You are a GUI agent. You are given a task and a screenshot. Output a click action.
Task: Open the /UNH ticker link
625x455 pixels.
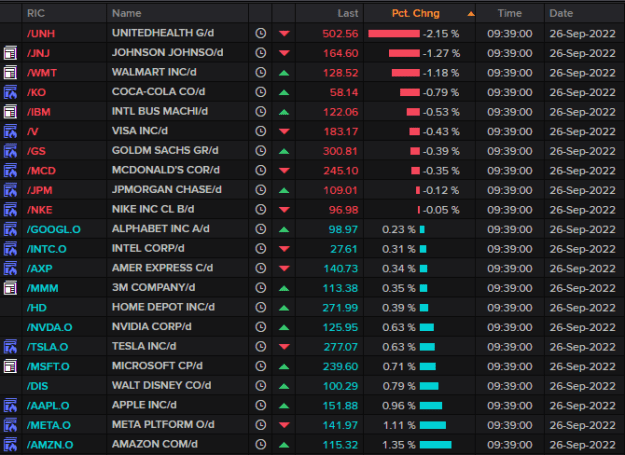[x=41, y=33]
